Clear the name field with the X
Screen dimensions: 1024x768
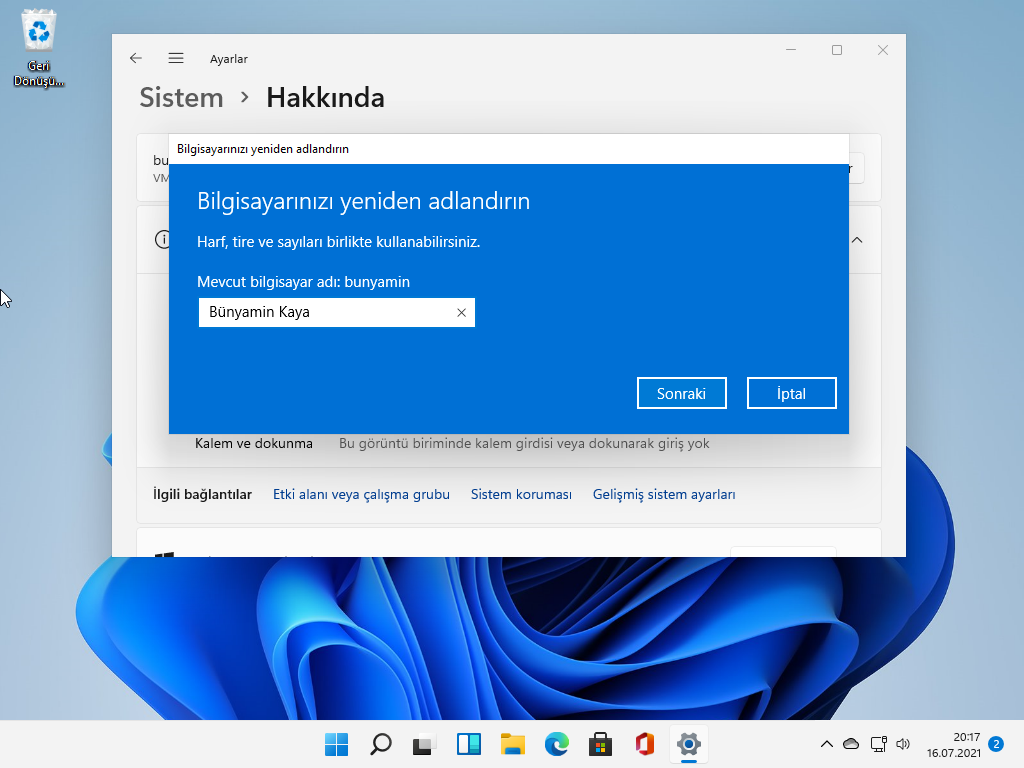(x=461, y=312)
